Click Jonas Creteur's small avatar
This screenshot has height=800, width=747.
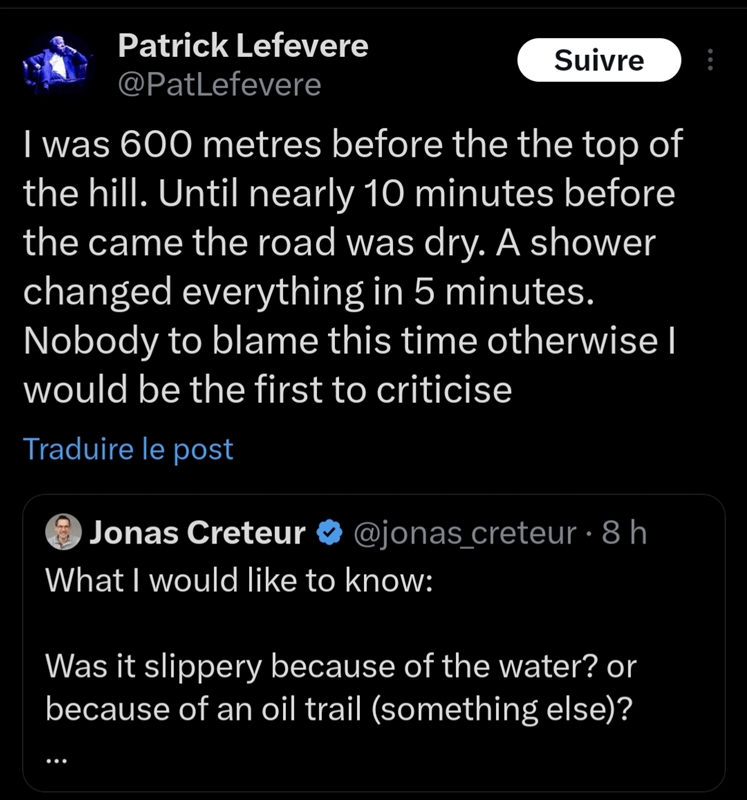click(x=65, y=533)
